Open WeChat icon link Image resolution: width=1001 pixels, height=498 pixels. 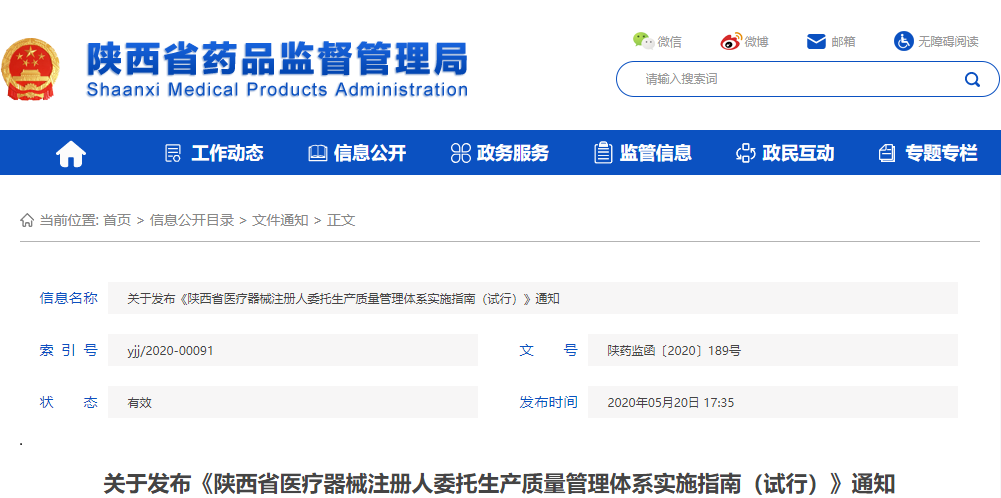coord(642,41)
